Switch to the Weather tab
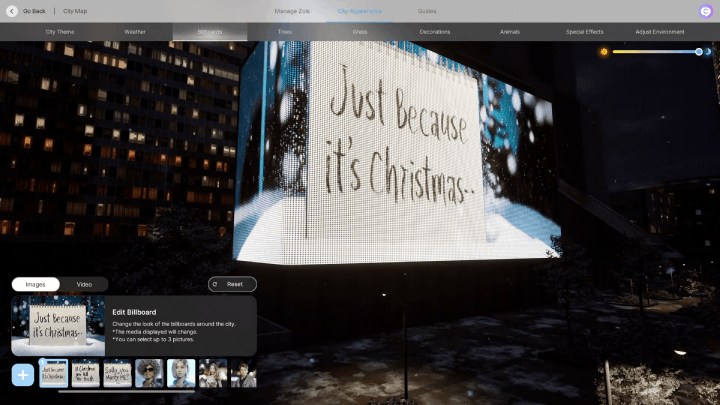 [135, 32]
